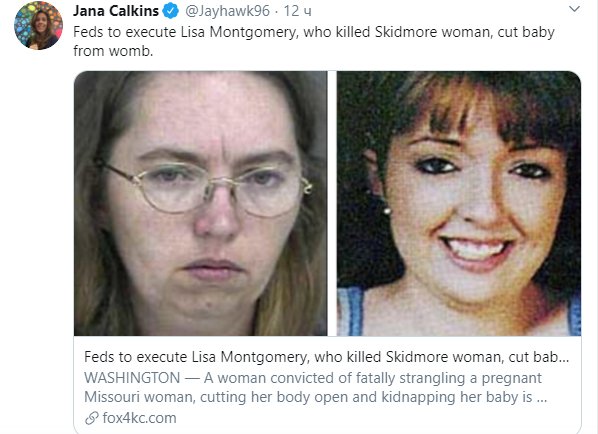Click the chain link icon beside fox4kc.com

point(92,418)
